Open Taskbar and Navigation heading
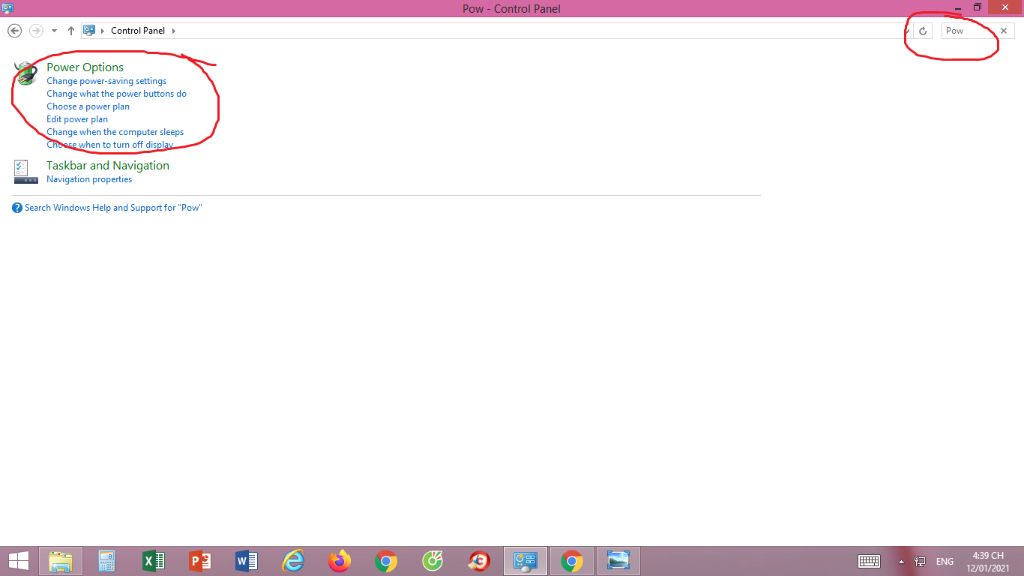Image resolution: width=1024 pixels, height=576 pixels. coord(108,165)
